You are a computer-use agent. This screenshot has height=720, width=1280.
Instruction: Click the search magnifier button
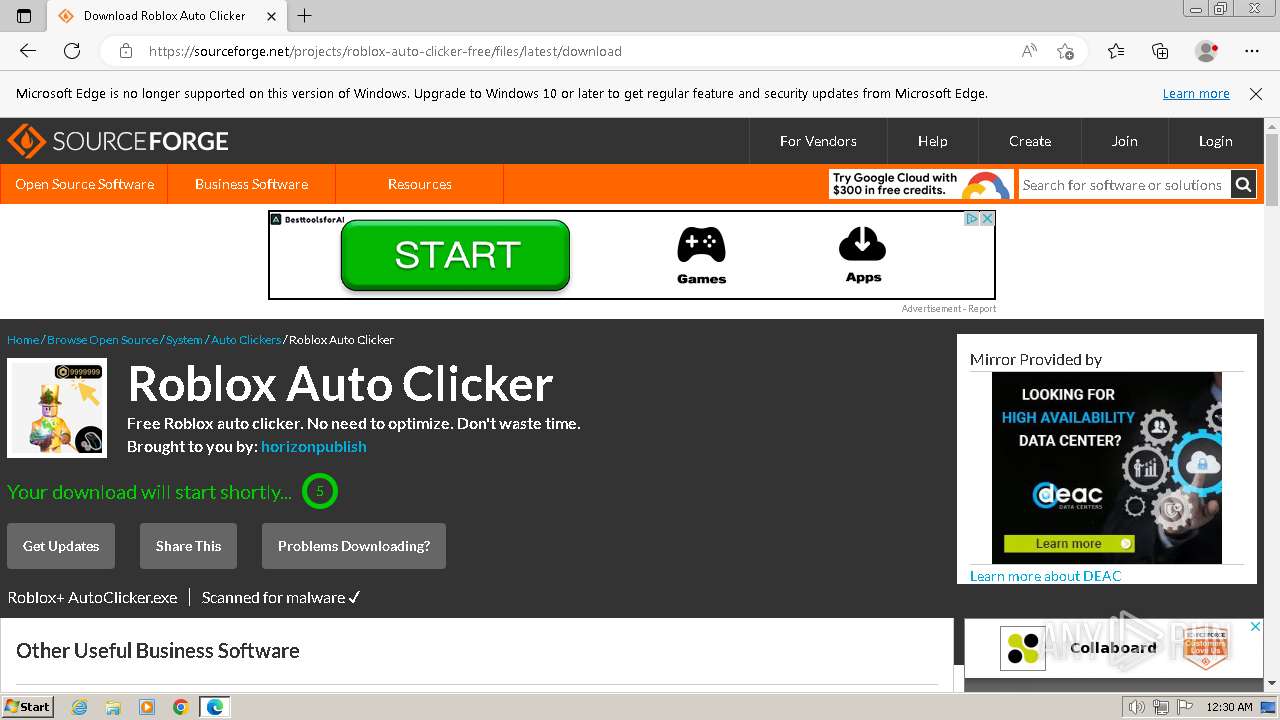pos(1243,185)
